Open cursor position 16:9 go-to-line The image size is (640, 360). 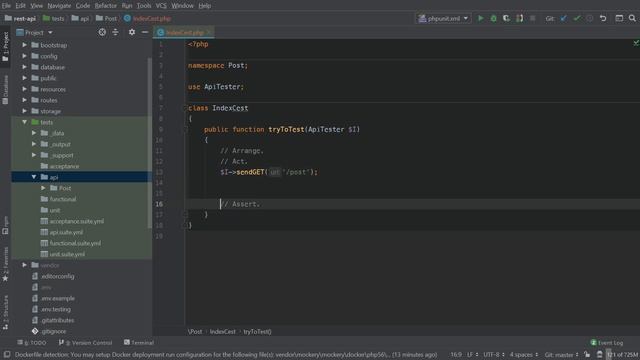[x=456, y=355]
